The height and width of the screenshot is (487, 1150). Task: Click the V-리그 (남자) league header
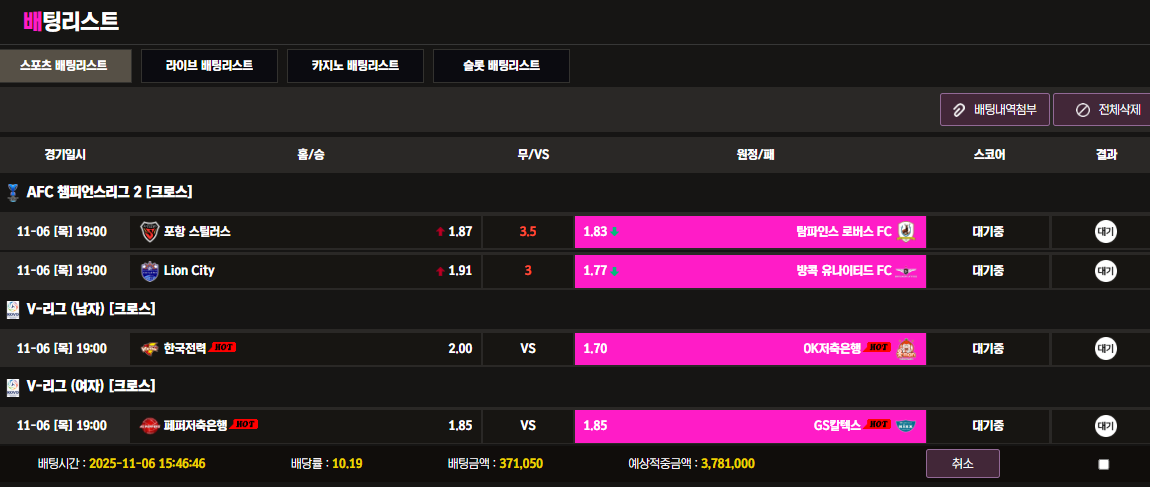(x=90, y=308)
